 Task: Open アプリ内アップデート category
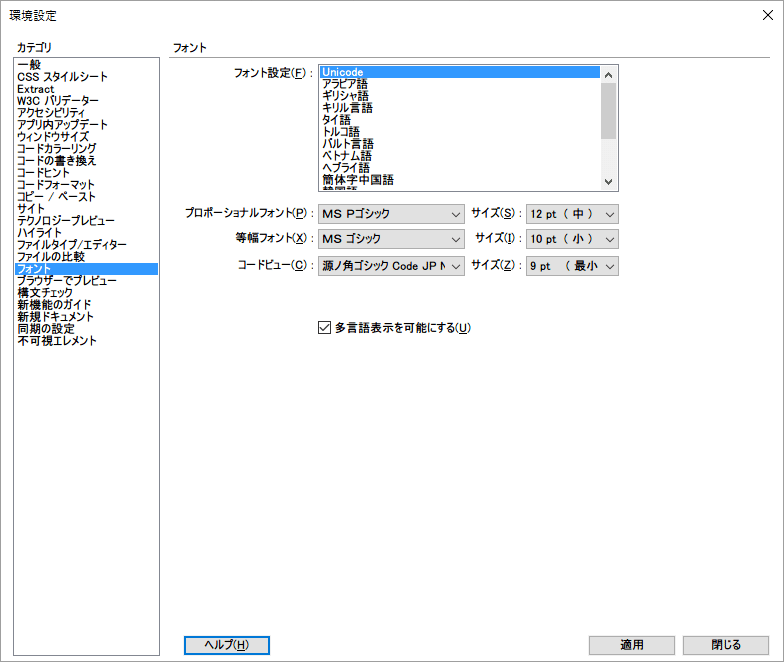pos(86,124)
